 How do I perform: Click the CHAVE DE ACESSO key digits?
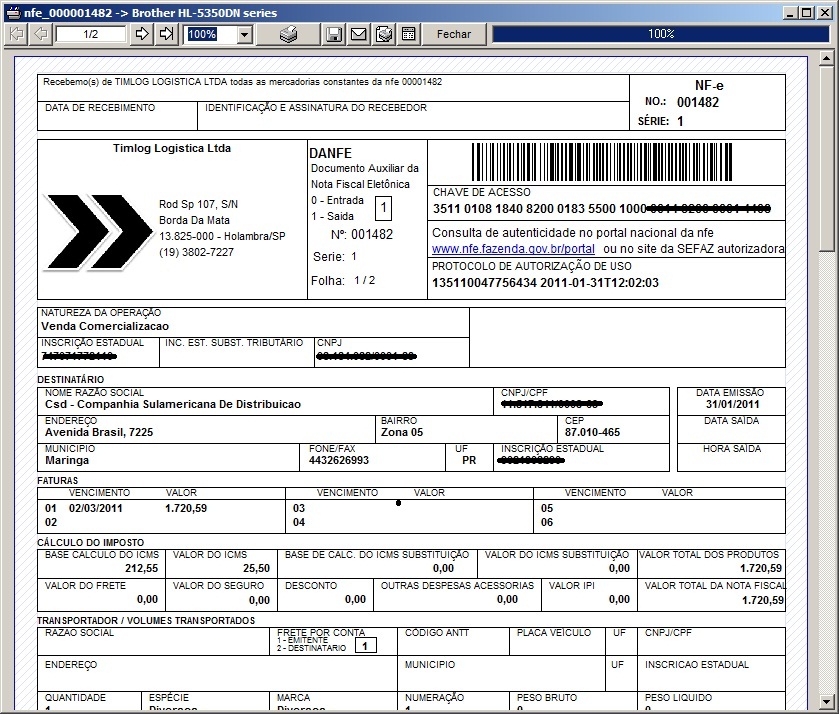click(x=601, y=208)
